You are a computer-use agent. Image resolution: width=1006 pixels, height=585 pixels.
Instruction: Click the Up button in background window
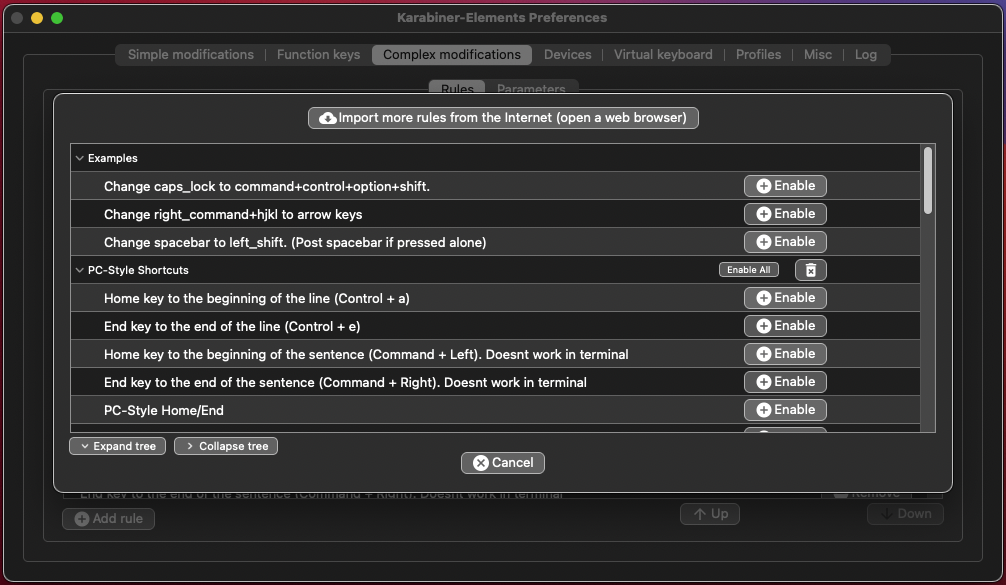click(710, 514)
